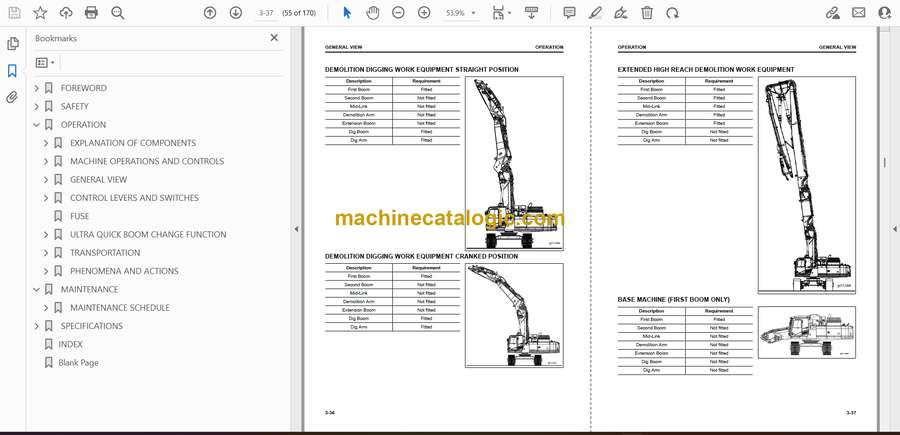Open MAINTENANCE SCHEDULE bookmark label

[120, 308]
